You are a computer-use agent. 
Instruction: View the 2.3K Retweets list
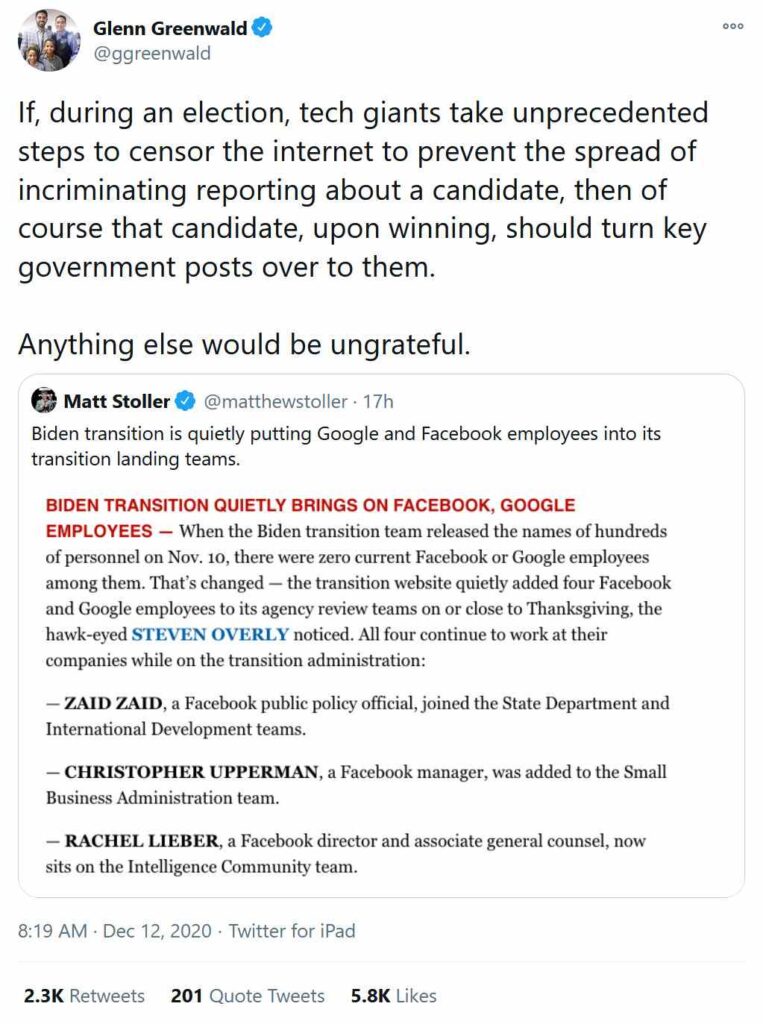(84, 996)
